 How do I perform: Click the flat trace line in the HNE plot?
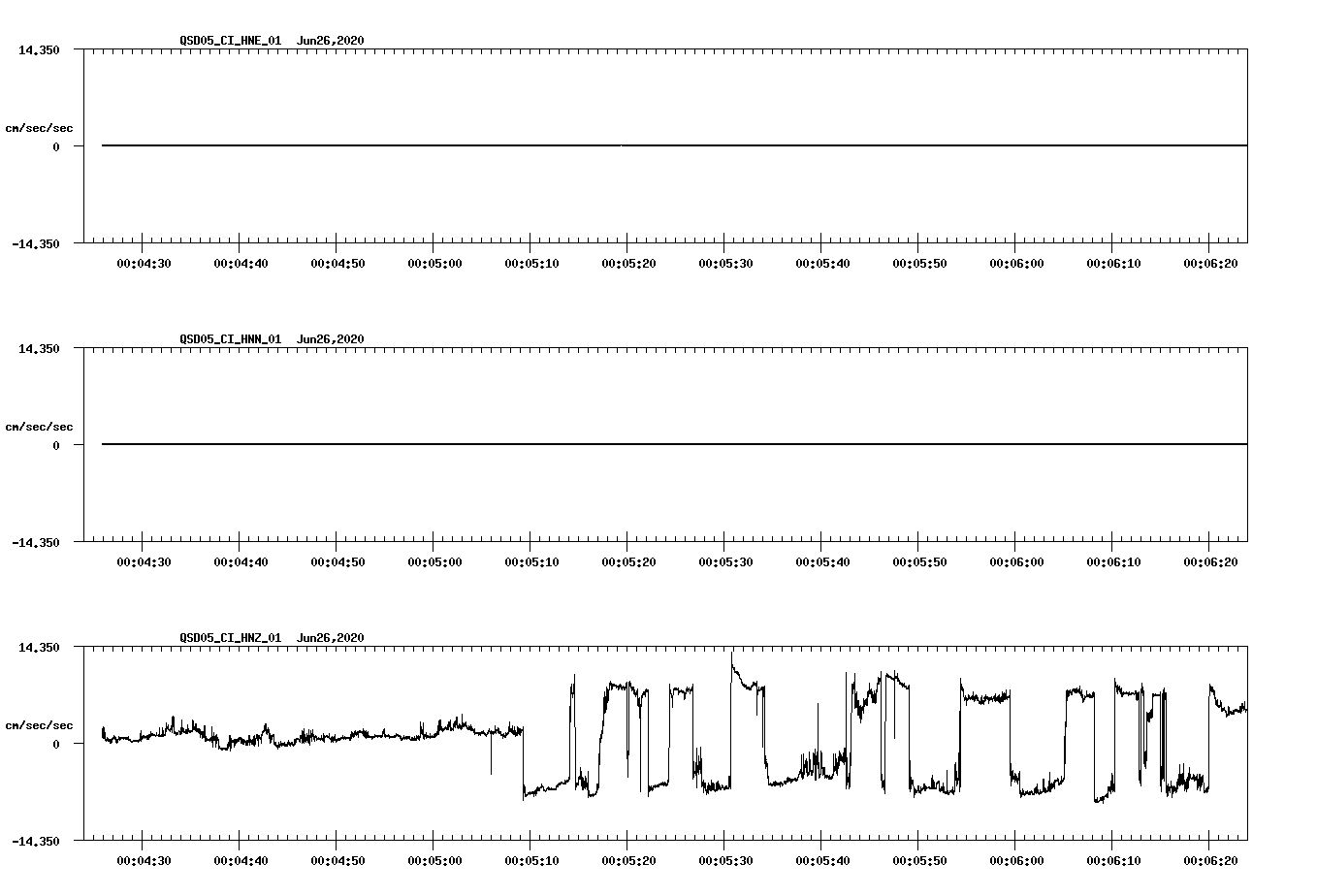coord(674,145)
